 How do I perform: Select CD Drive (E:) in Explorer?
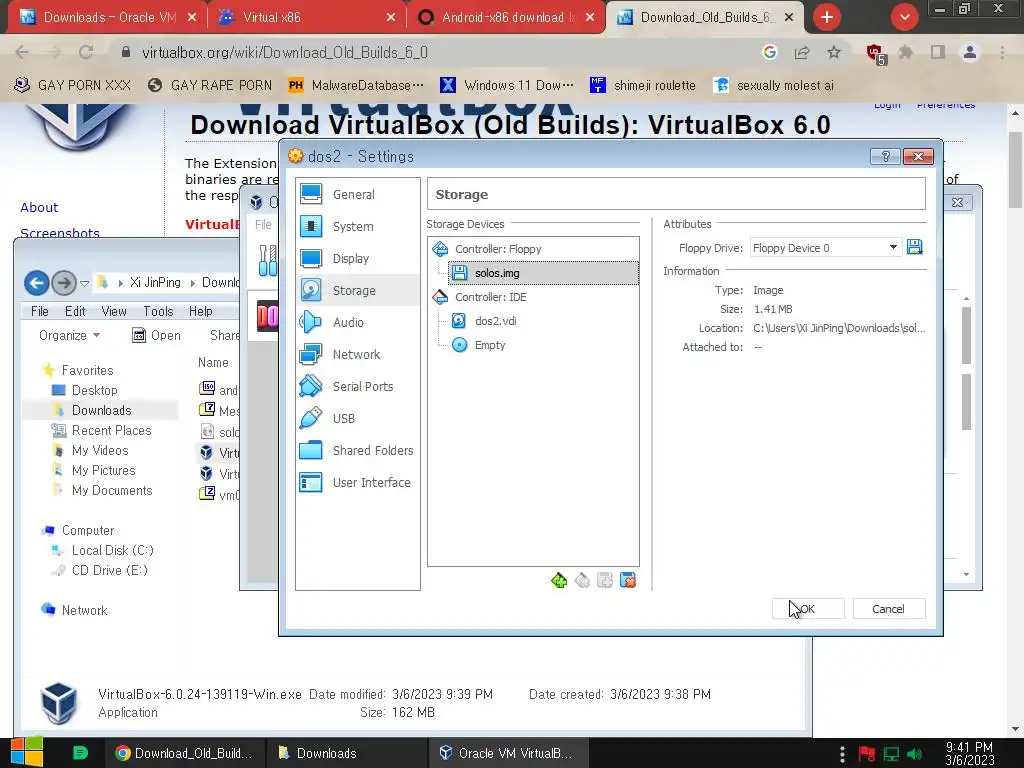point(100,570)
